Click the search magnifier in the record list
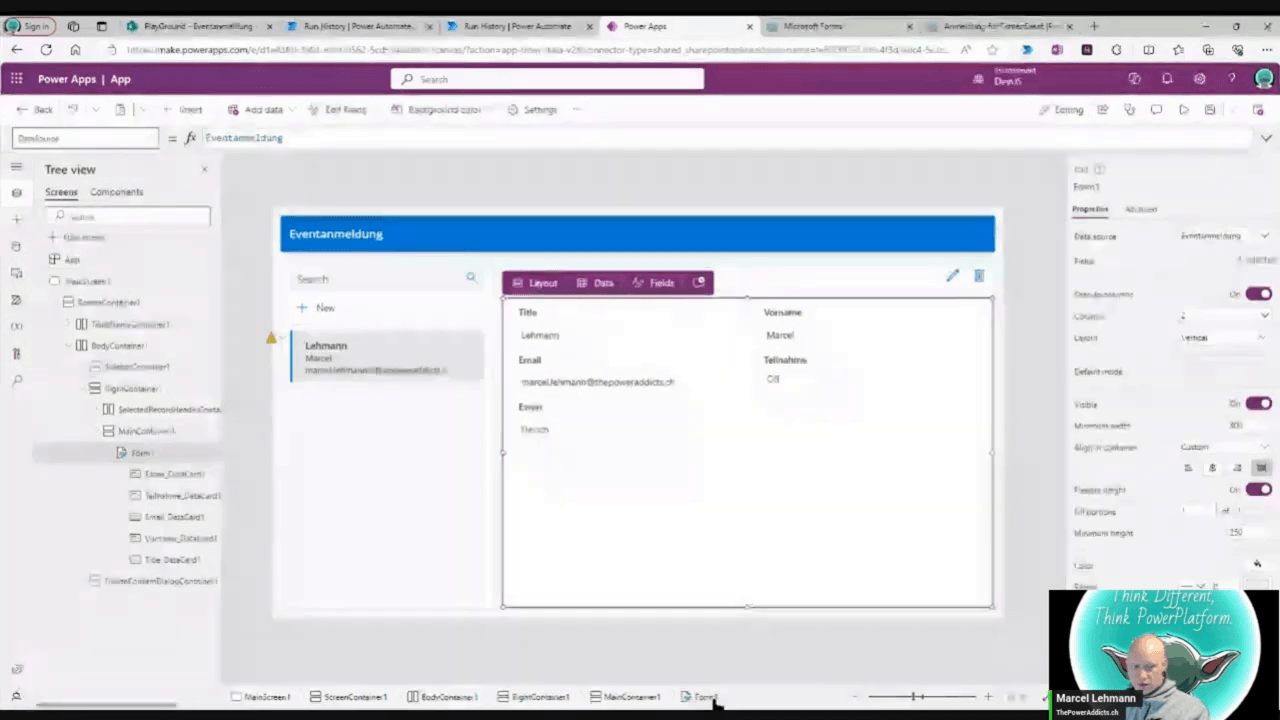Viewport: 1280px width, 720px height. [x=471, y=278]
